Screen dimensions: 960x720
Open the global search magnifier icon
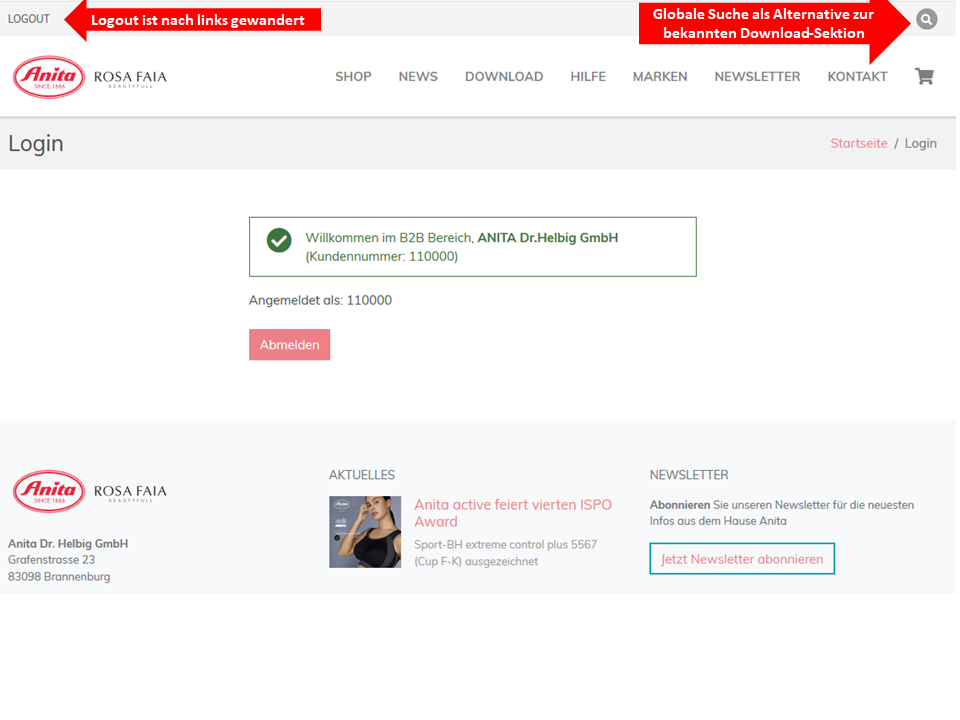pyautogui.click(x=927, y=19)
